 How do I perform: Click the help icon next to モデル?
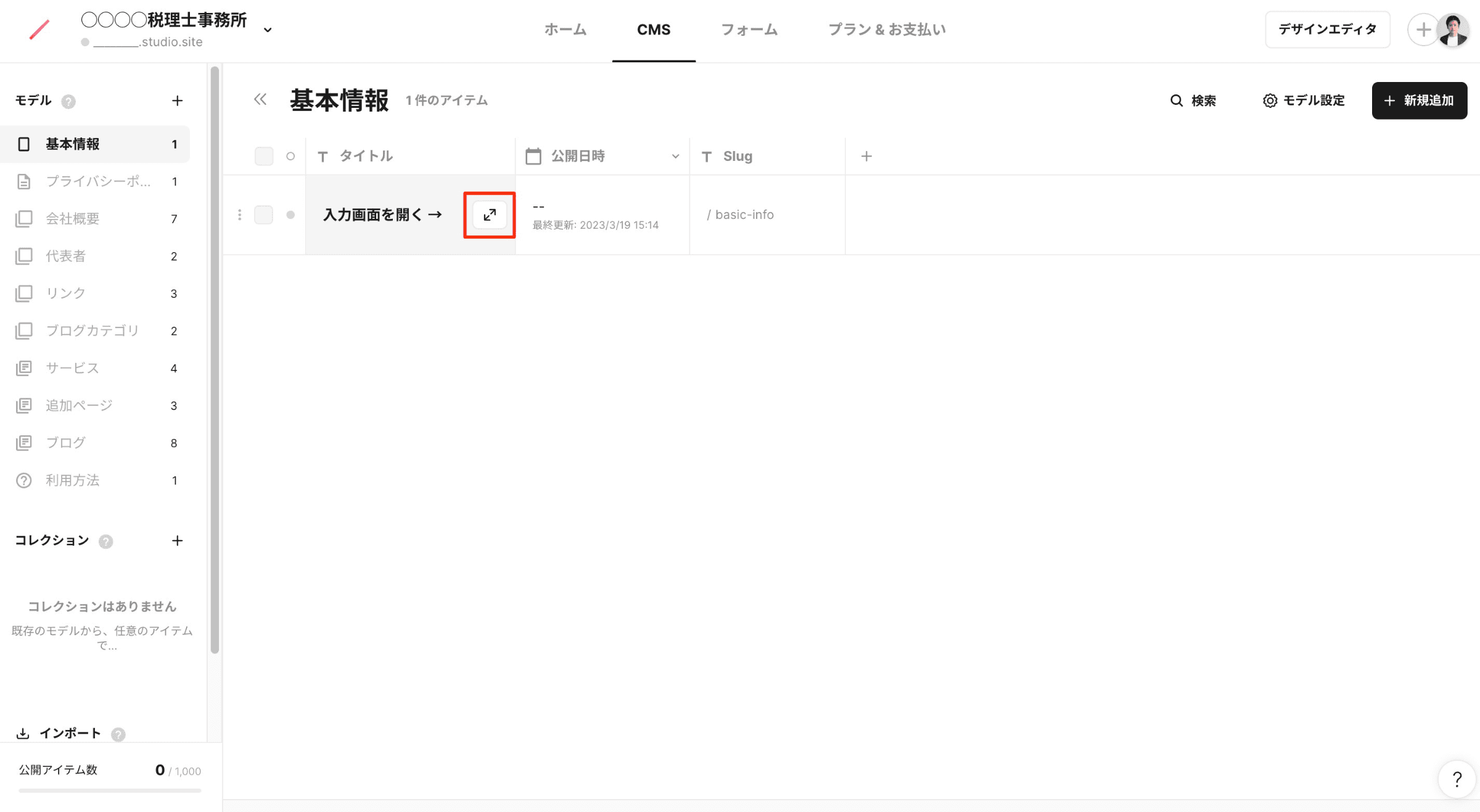(x=68, y=101)
